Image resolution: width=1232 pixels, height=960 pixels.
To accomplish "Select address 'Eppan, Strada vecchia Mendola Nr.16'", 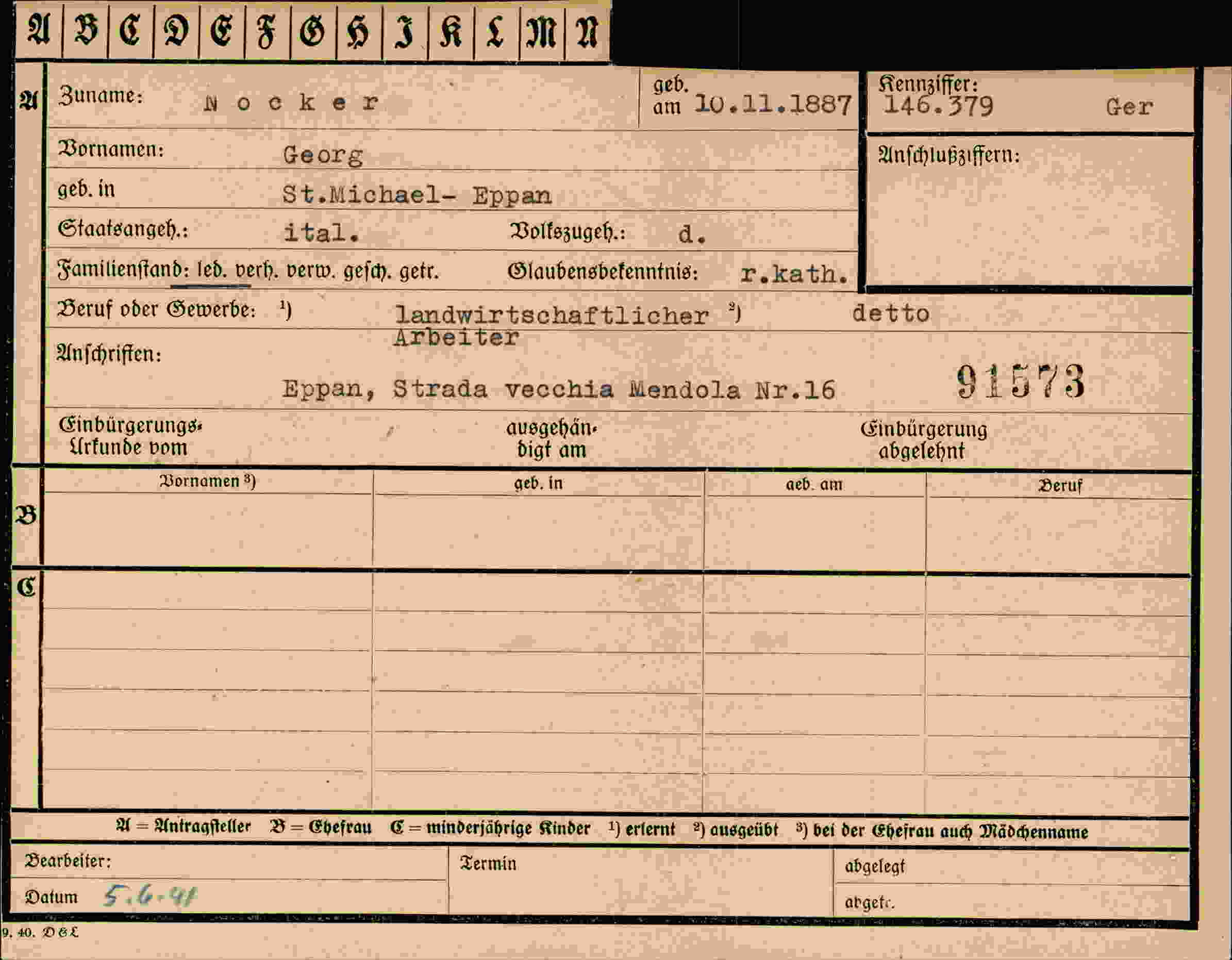I will coord(558,390).
